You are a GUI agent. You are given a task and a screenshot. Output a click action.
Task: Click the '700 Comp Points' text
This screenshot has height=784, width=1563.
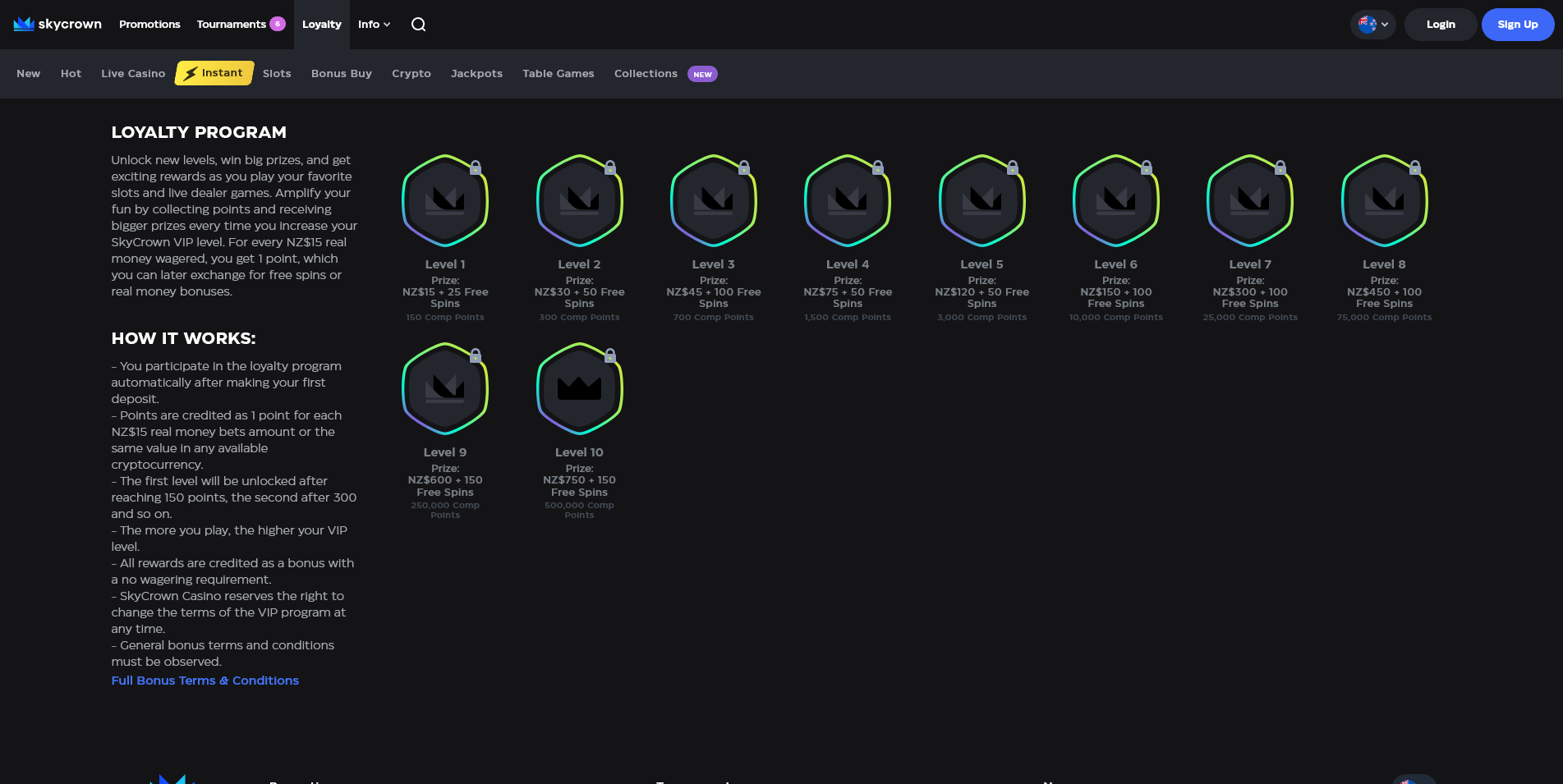tap(714, 318)
